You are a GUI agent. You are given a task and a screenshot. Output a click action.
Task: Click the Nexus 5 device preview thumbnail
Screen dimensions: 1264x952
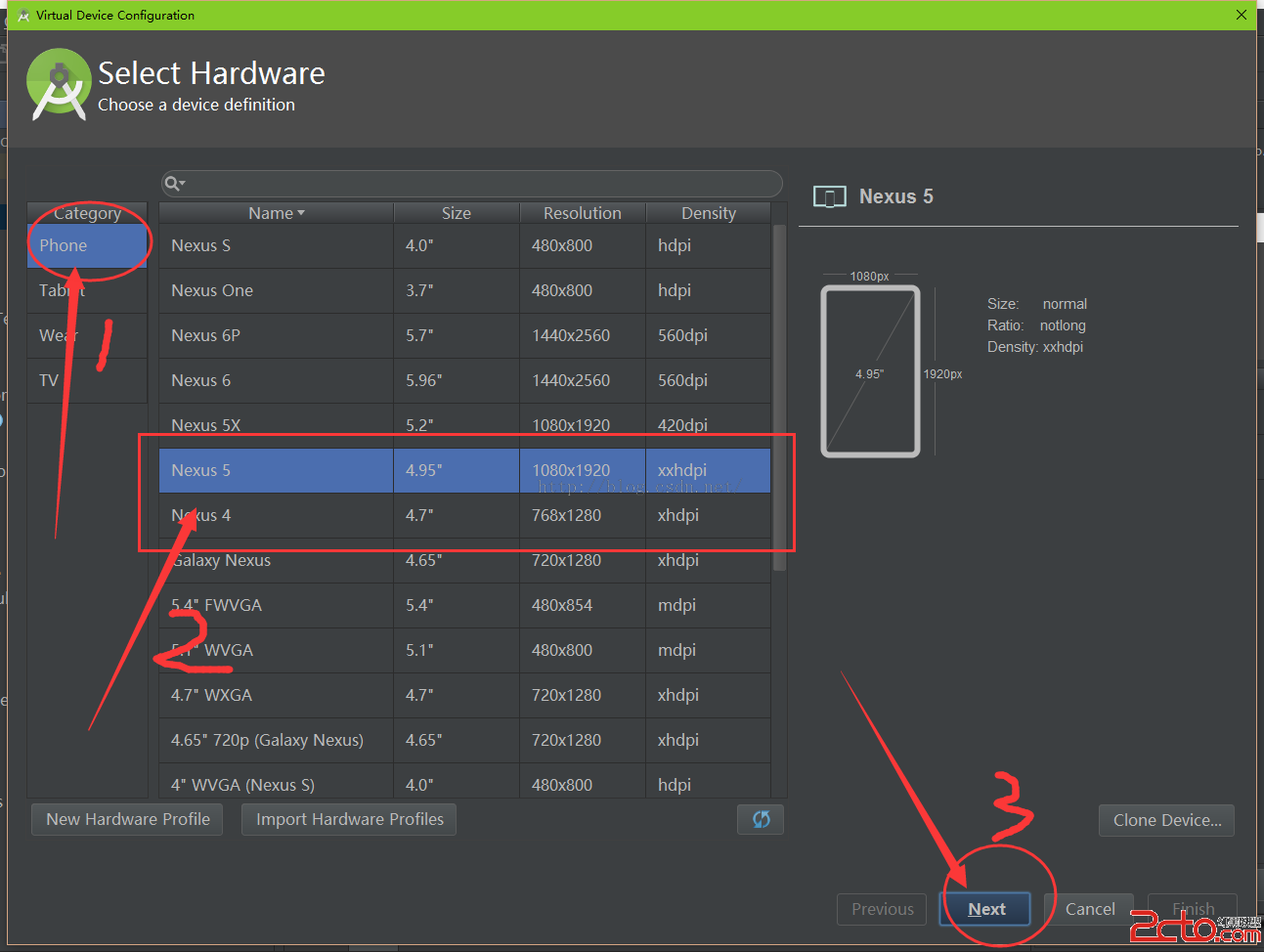(870, 371)
